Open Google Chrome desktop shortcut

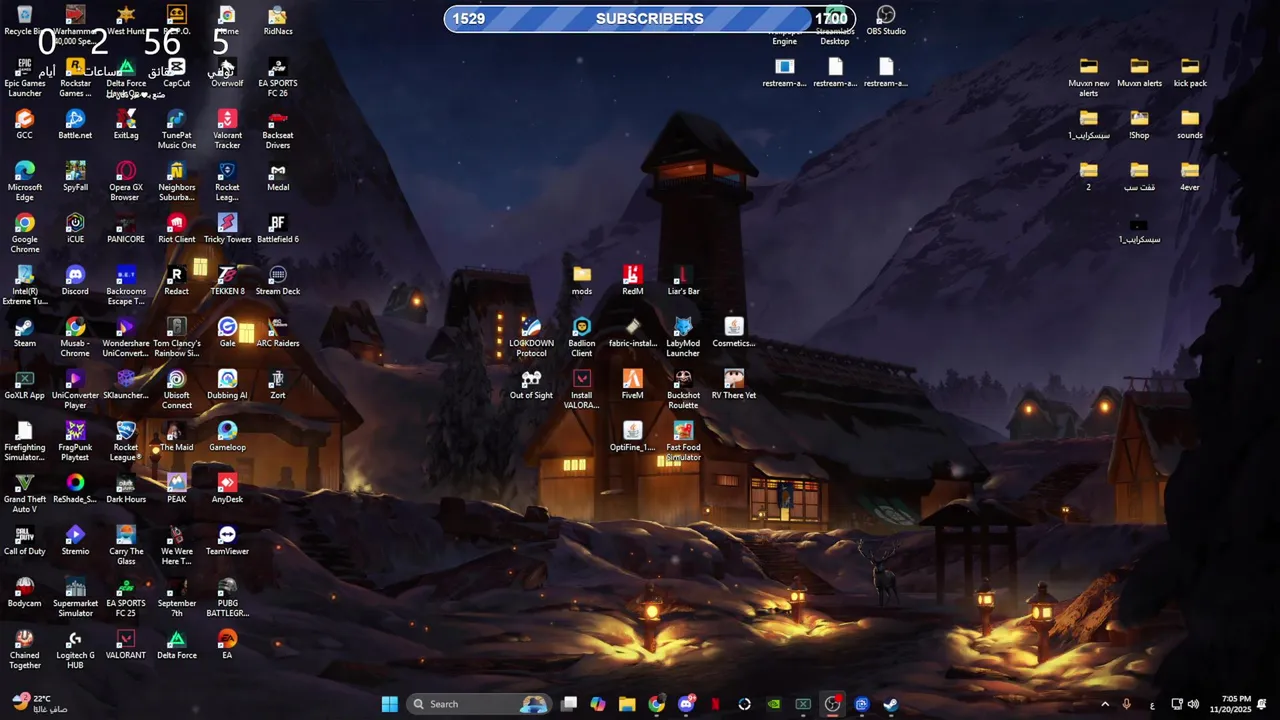pyautogui.click(x=25, y=233)
